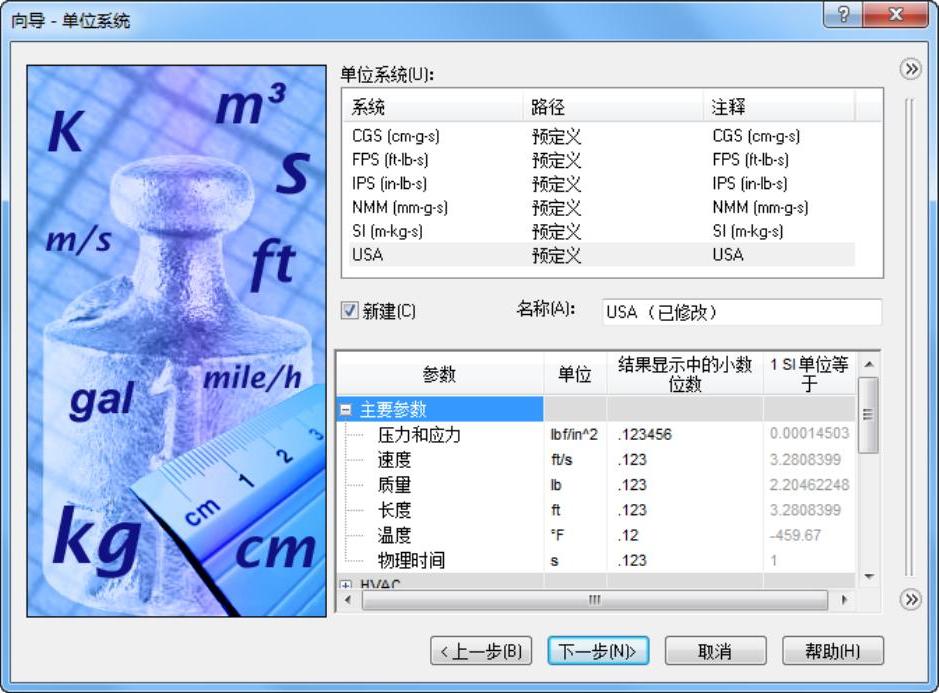This screenshot has width=939, height=693.
Task: Select the 物理时间 parameter row
Action: click(x=596, y=560)
